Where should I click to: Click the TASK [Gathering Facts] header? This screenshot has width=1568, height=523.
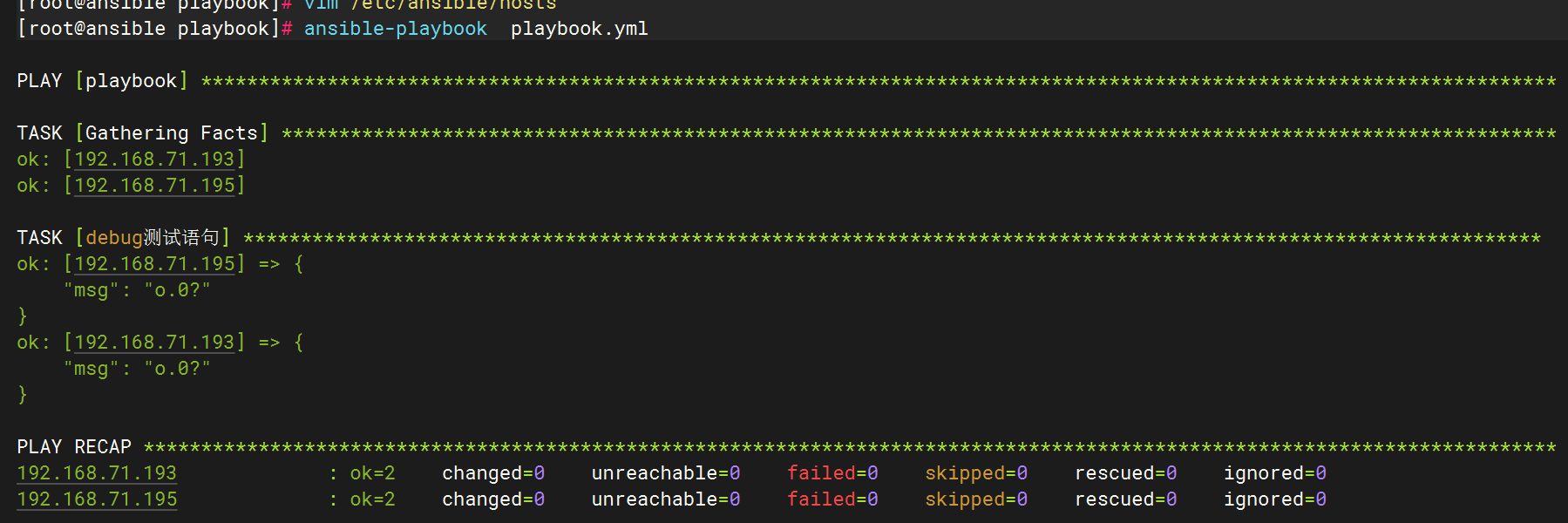point(143,133)
